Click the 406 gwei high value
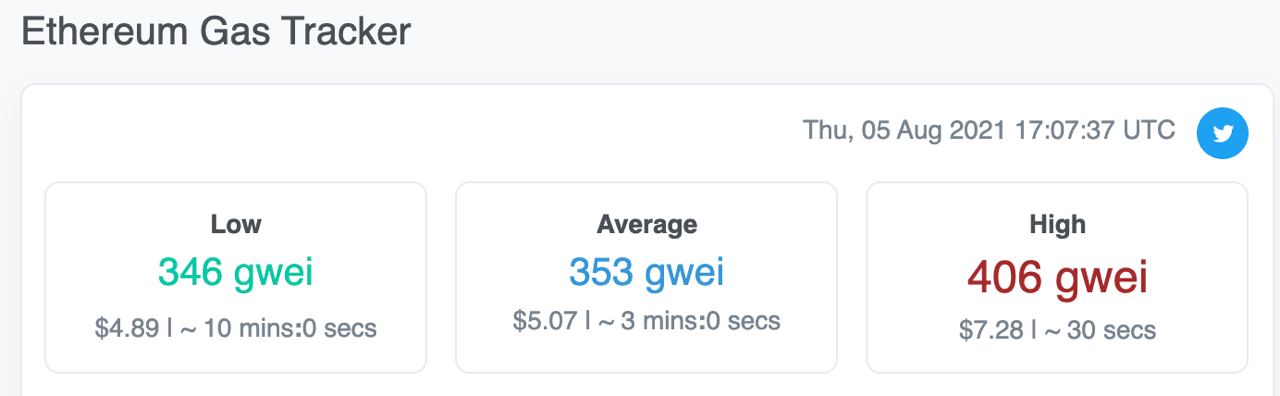 [1057, 276]
